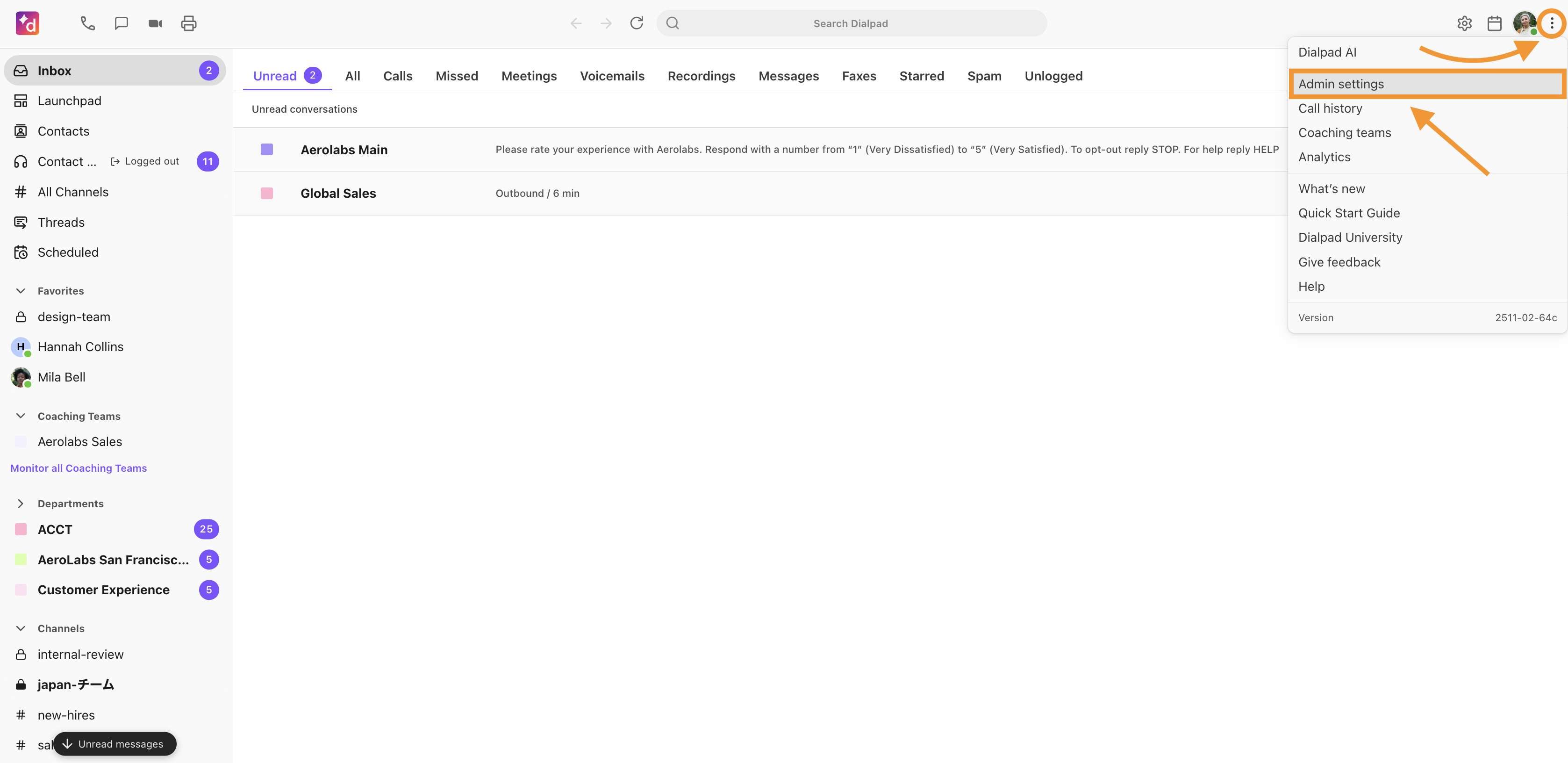Switch to the Messages tab

click(x=788, y=76)
